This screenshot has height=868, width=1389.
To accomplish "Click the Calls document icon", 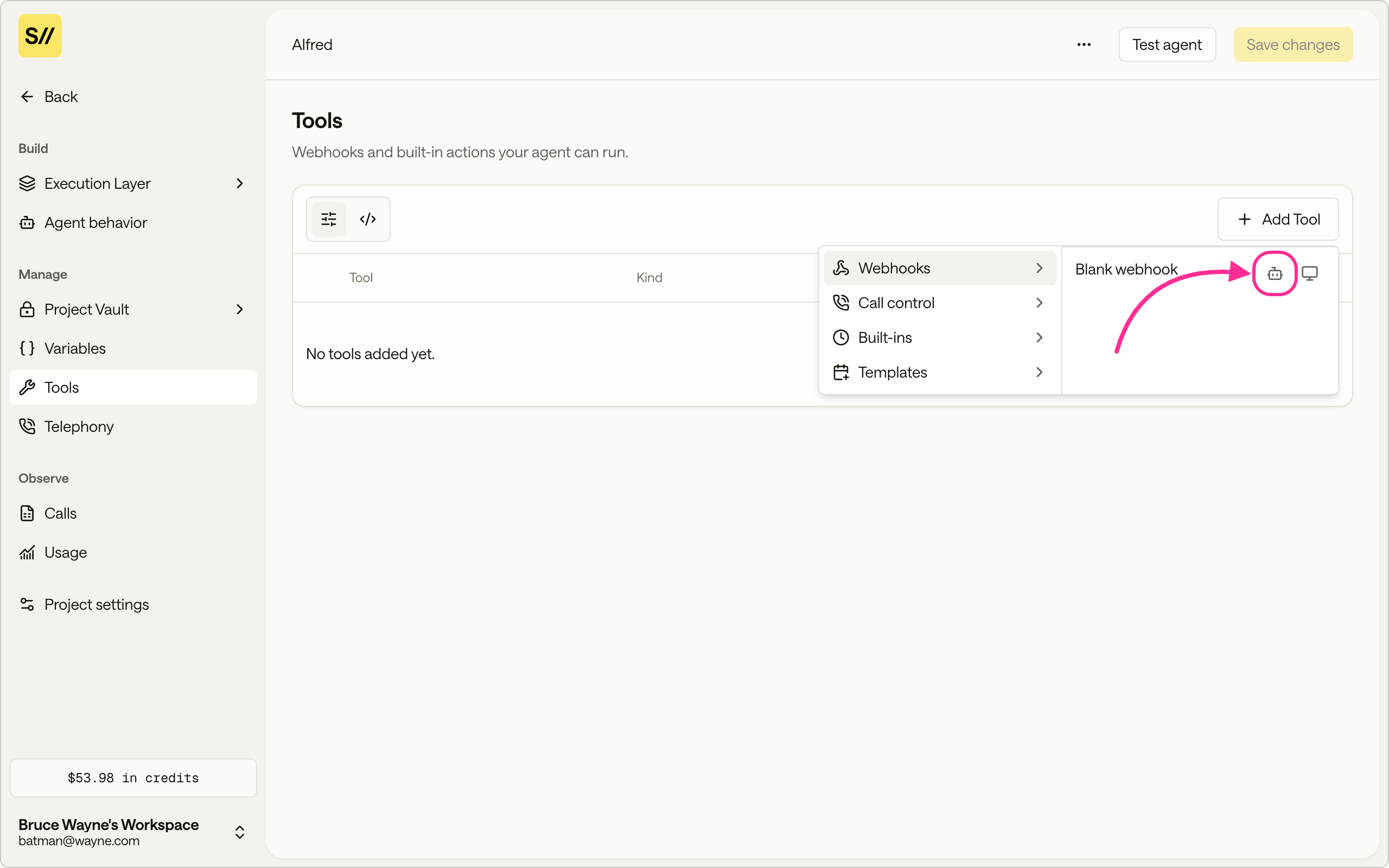I will 27,513.
